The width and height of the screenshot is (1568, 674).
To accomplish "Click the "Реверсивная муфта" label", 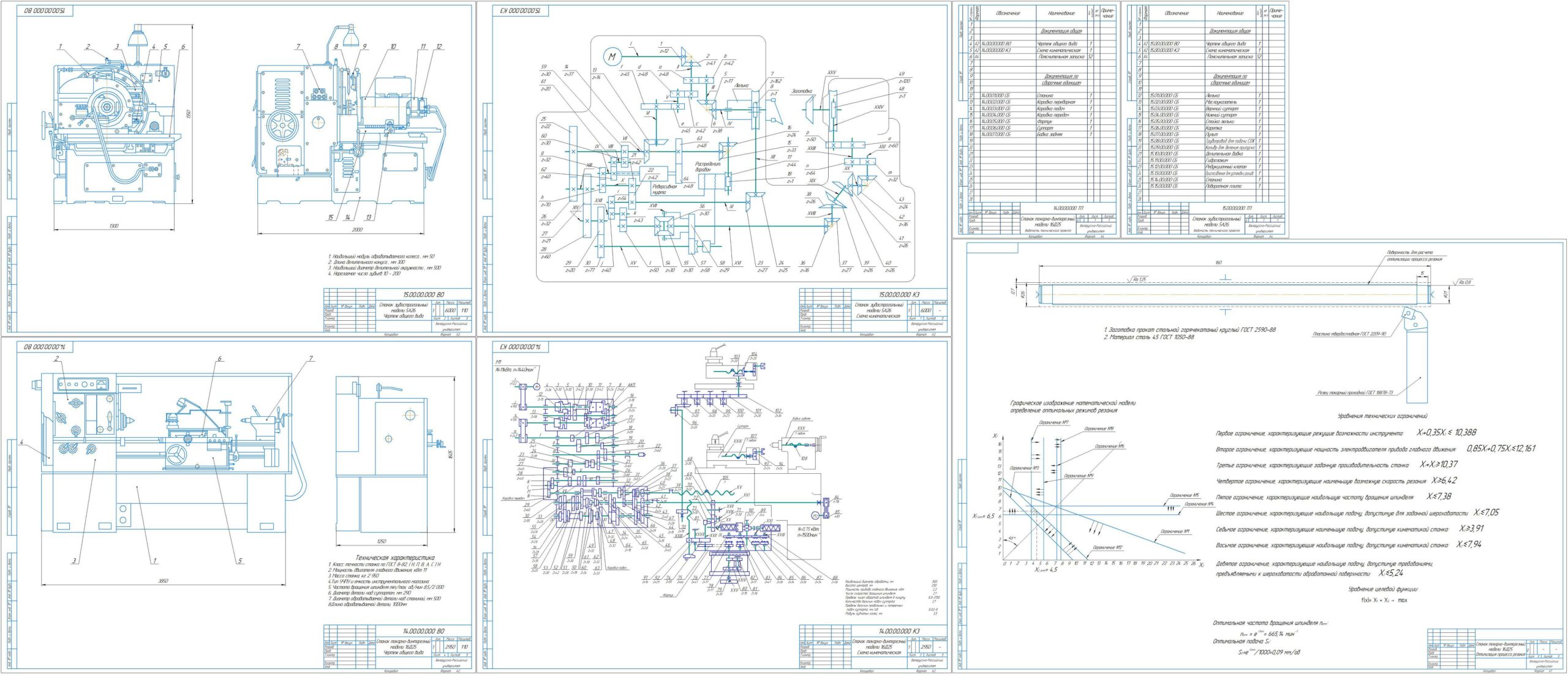I will [x=664, y=189].
